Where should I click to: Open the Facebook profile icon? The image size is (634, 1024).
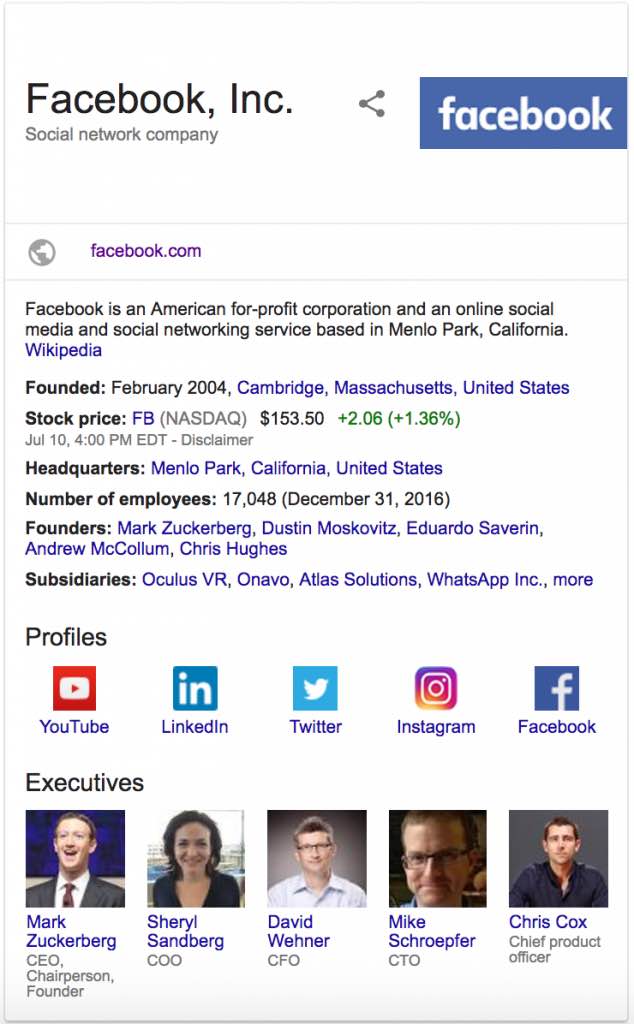coord(556,688)
